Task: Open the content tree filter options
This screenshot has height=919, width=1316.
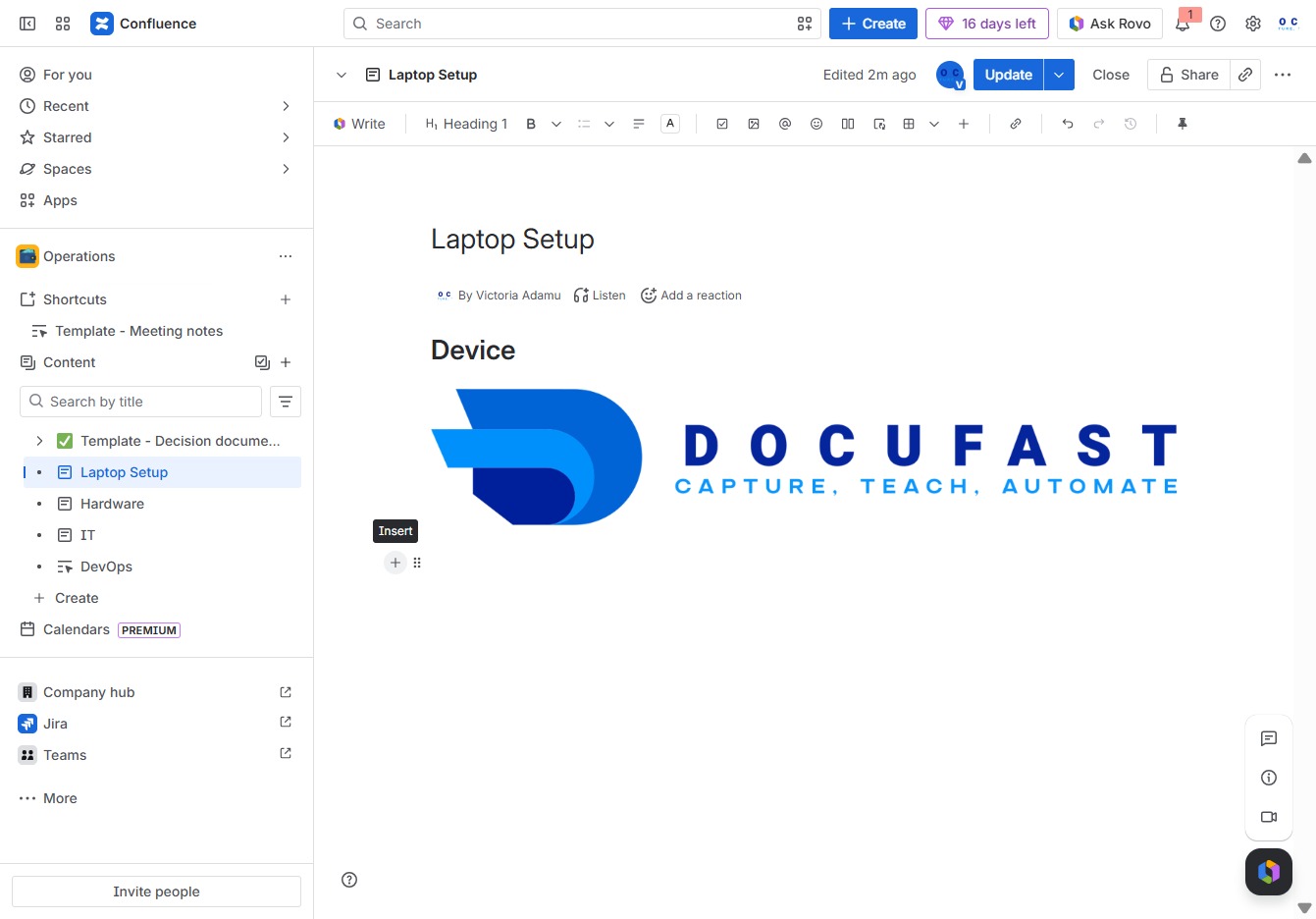Action: click(x=286, y=402)
